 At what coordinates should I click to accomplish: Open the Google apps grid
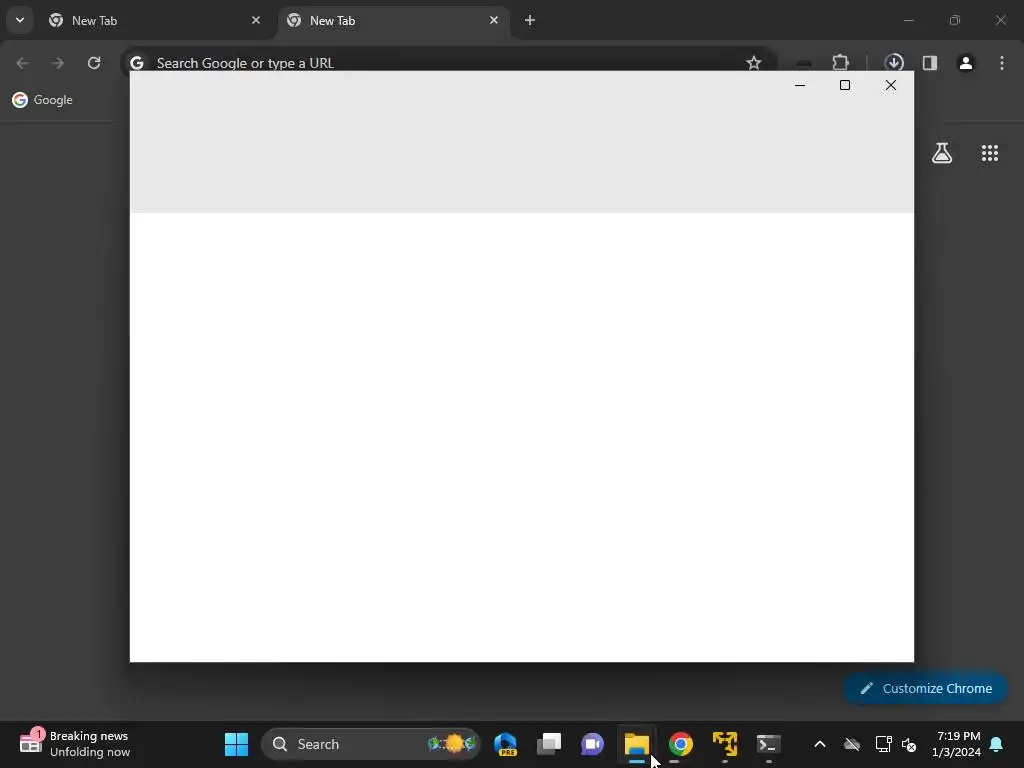tap(990, 153)
